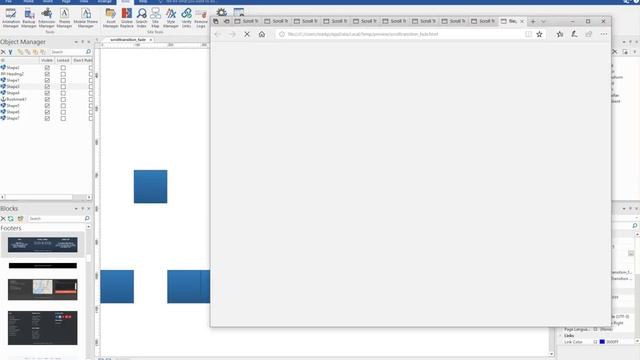Open the browser more options menu

604,34
